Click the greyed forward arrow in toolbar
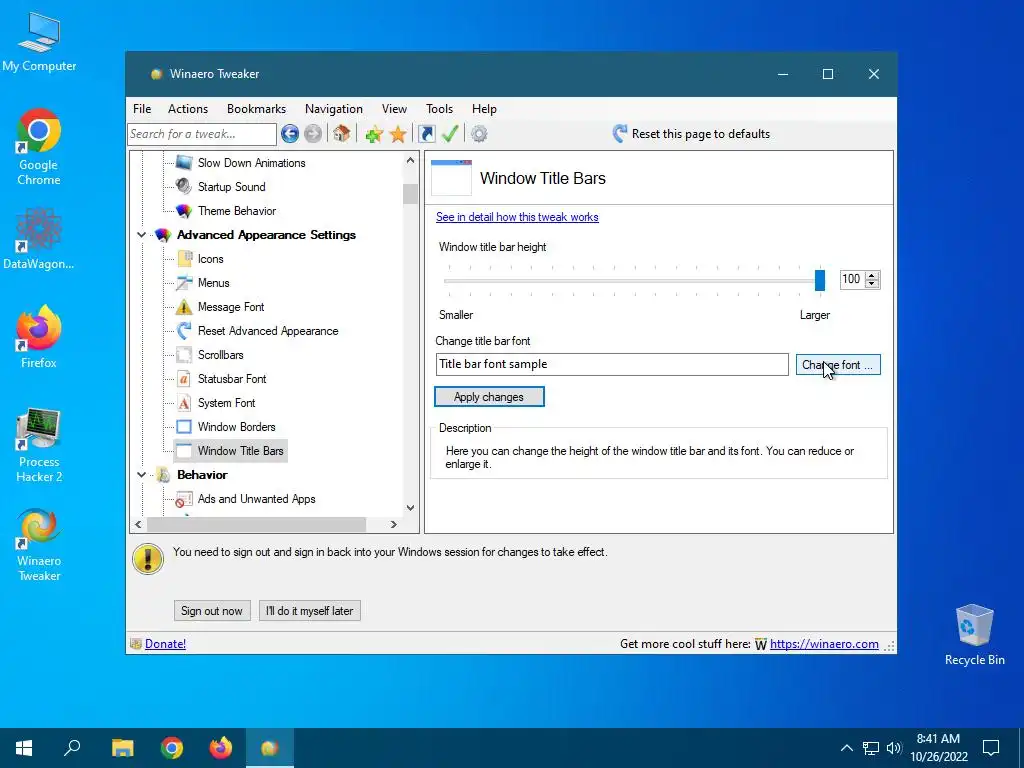The width and height of the screenshot is (1024, 768). [x=313, y=134]
